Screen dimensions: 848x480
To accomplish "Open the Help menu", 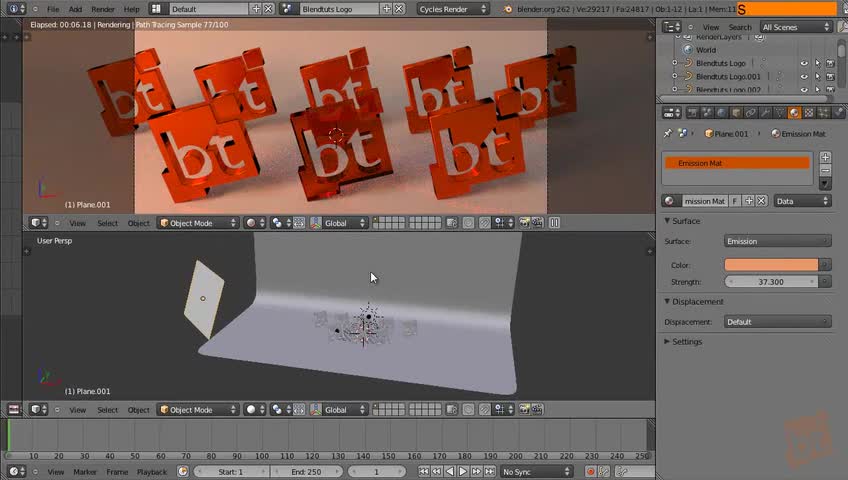I will [x=131, y=9].
